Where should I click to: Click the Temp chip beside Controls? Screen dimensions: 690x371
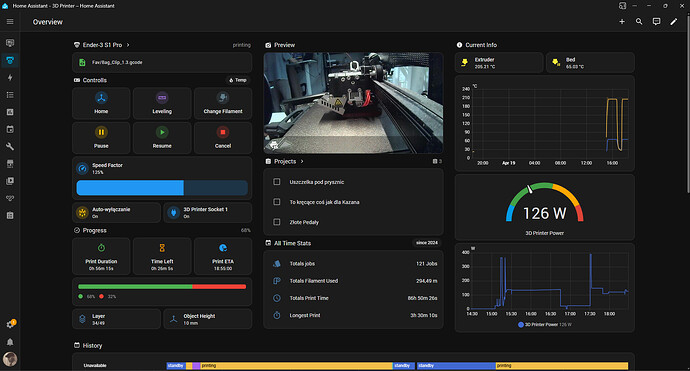238,80
